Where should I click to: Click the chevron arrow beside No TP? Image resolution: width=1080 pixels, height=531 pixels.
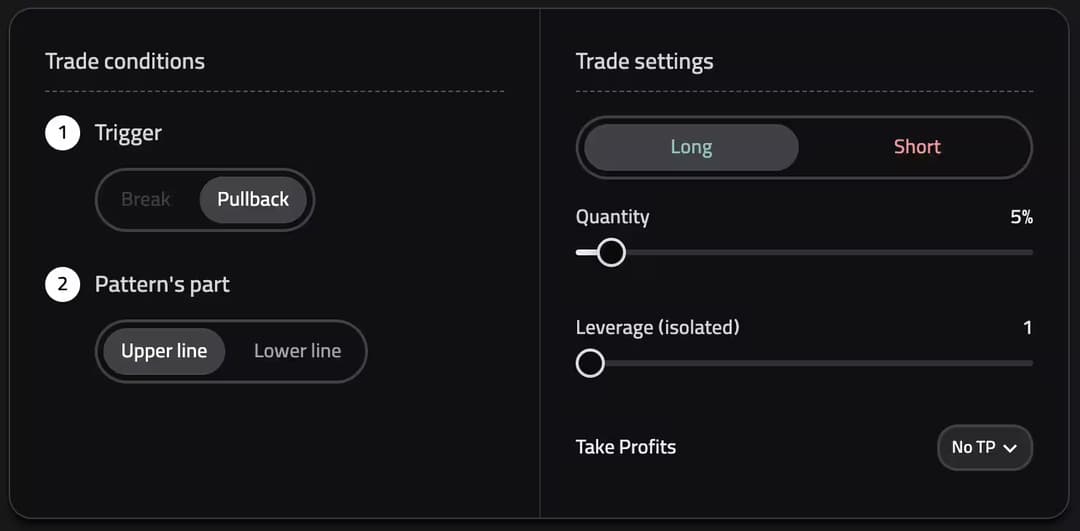1010,448
